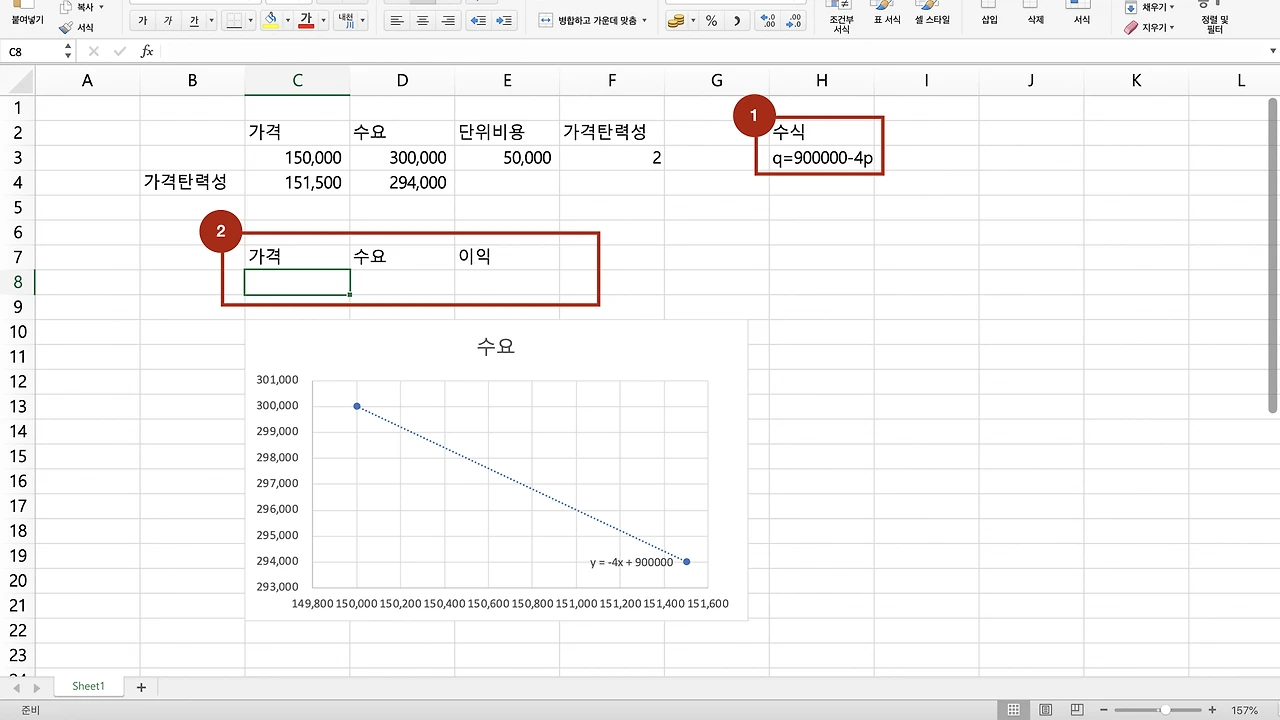Click the cell Format (서식) button
Image resolution: width=1280 pixels, height=720 pixels.
coord(1082,13)
